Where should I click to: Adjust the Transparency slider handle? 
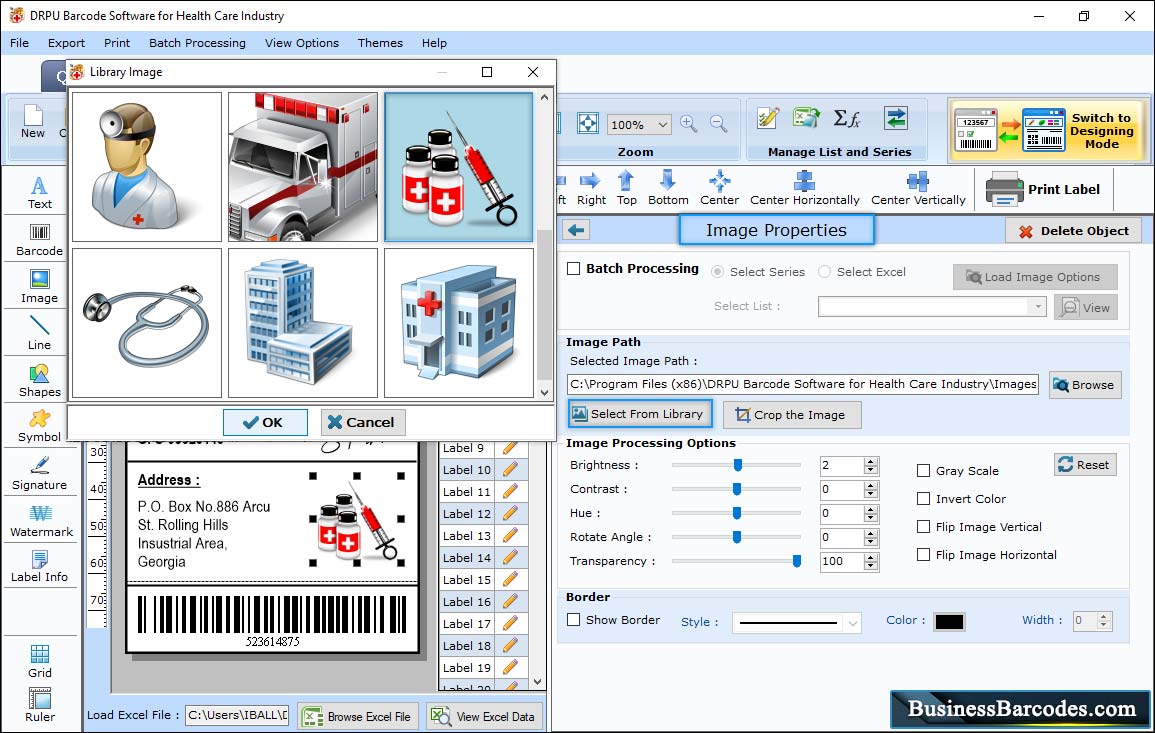click(796, 561)
